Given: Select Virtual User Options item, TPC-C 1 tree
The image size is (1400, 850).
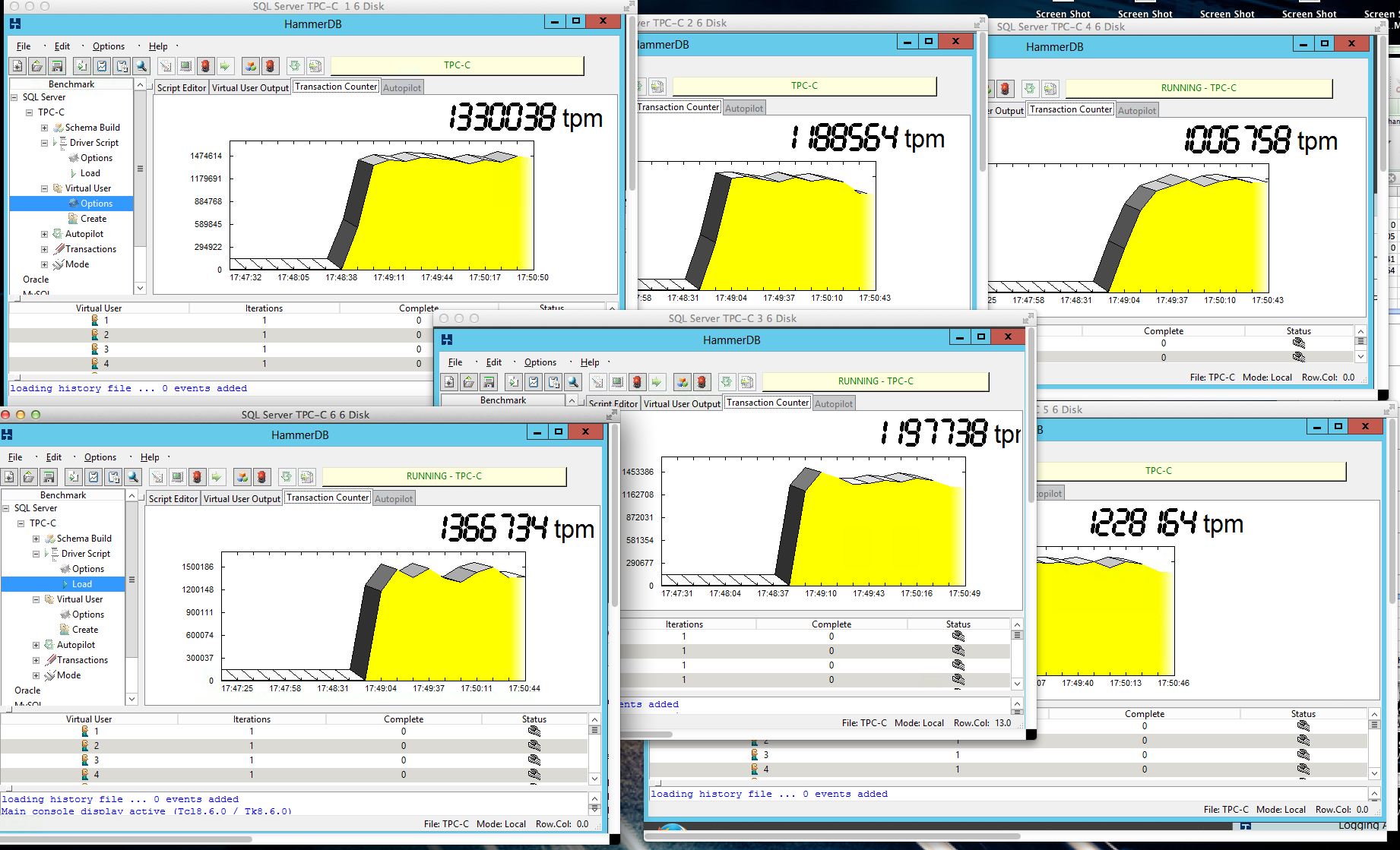Looking at the screenshot, I should (x=97, y=204).
